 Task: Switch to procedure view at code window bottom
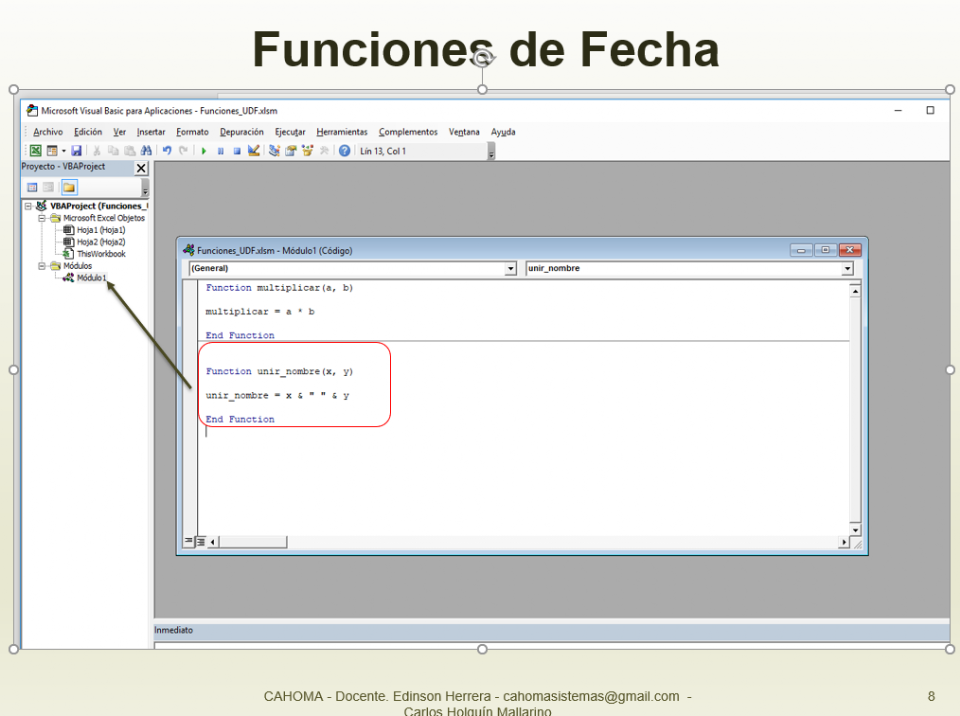[188, 541]
